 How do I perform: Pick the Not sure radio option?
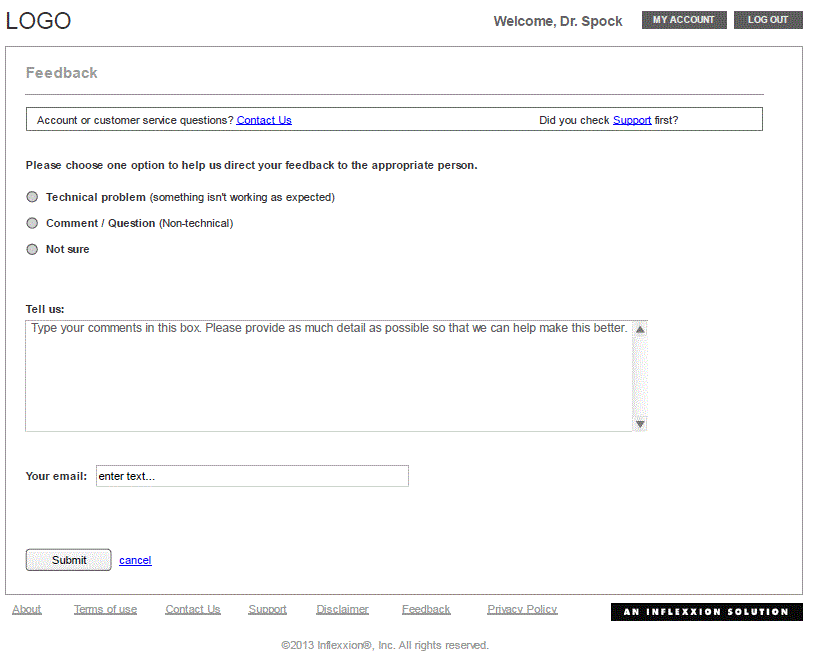pyautogui.click(x=33, y=249)
